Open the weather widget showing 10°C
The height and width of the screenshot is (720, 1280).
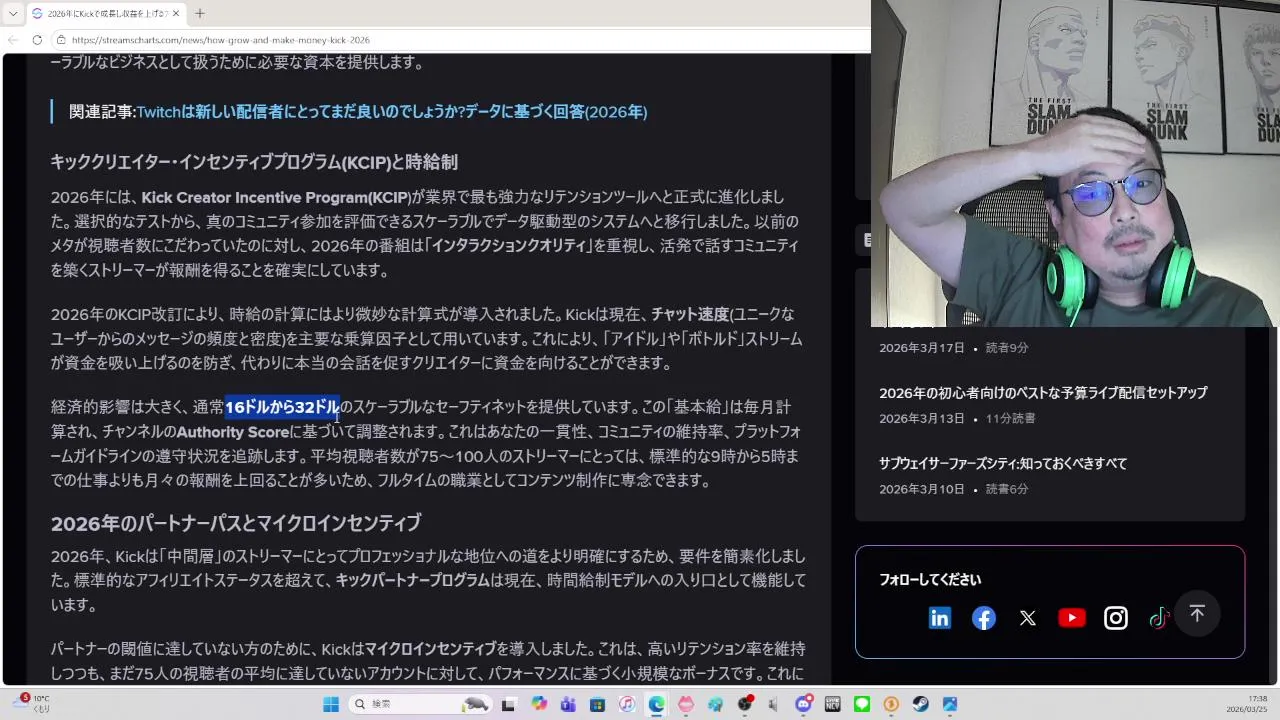click(x=30, y=703)
